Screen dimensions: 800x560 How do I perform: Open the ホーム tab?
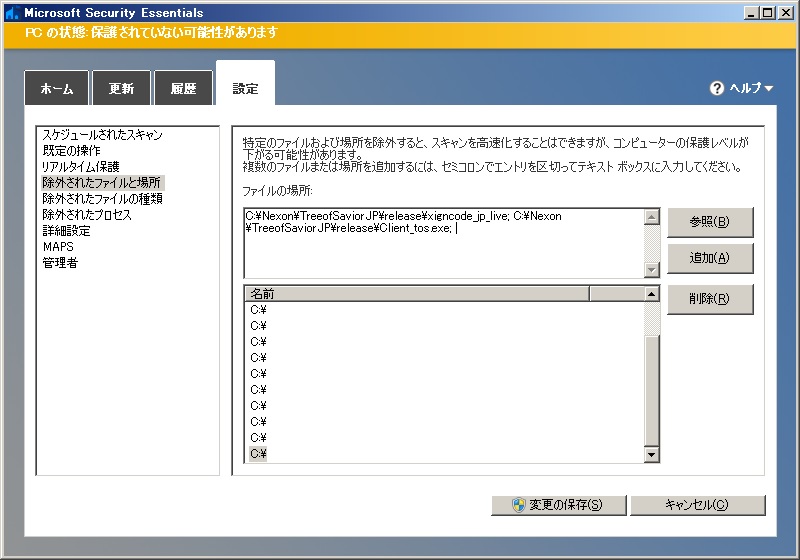[57, 88]
